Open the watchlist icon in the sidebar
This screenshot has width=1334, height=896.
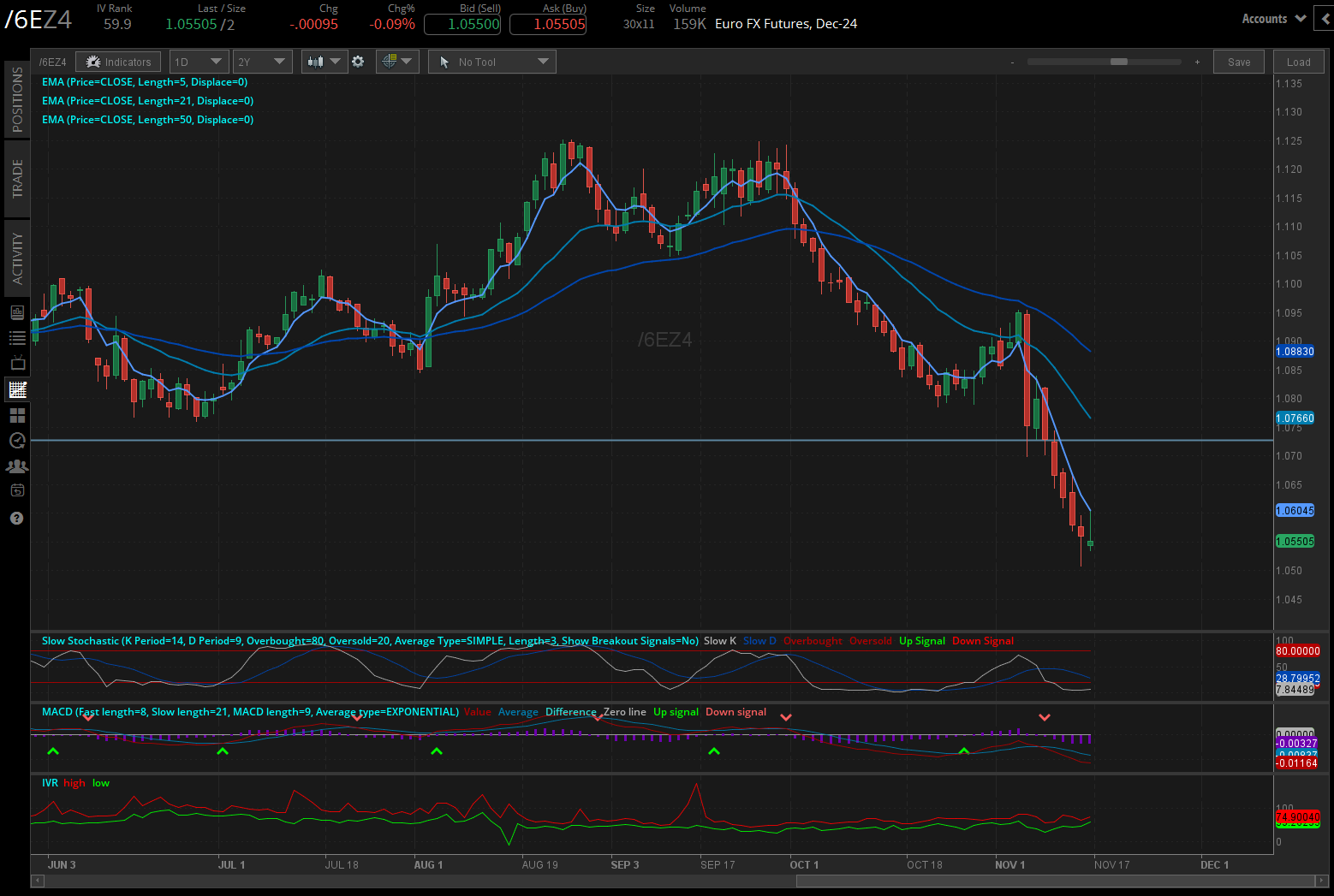(x=17, y=337)
